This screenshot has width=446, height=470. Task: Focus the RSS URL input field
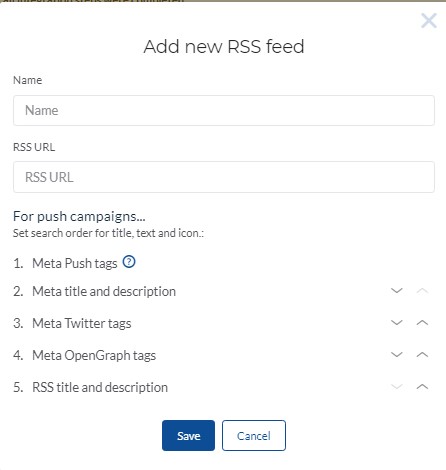(x=224, y=177)
